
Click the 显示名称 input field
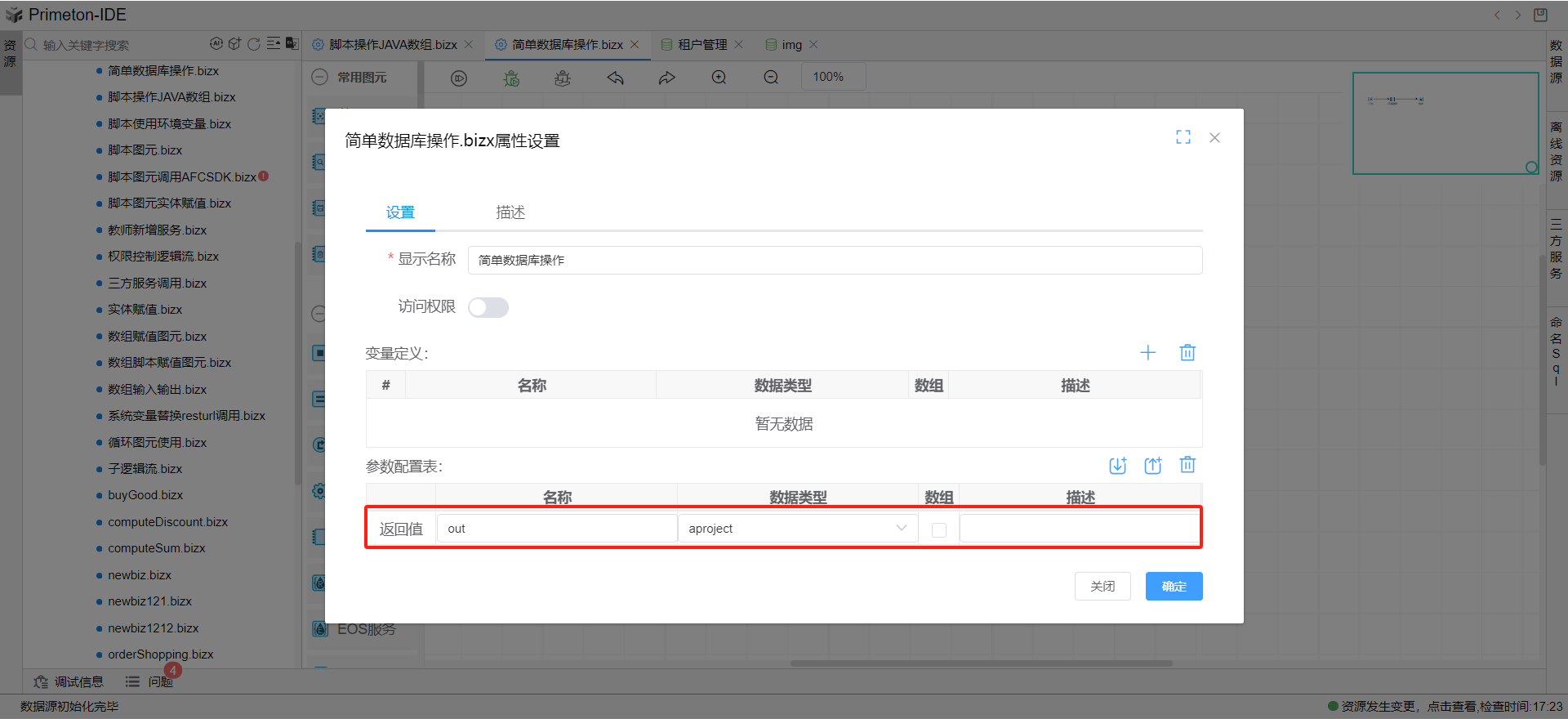(834, 260)
